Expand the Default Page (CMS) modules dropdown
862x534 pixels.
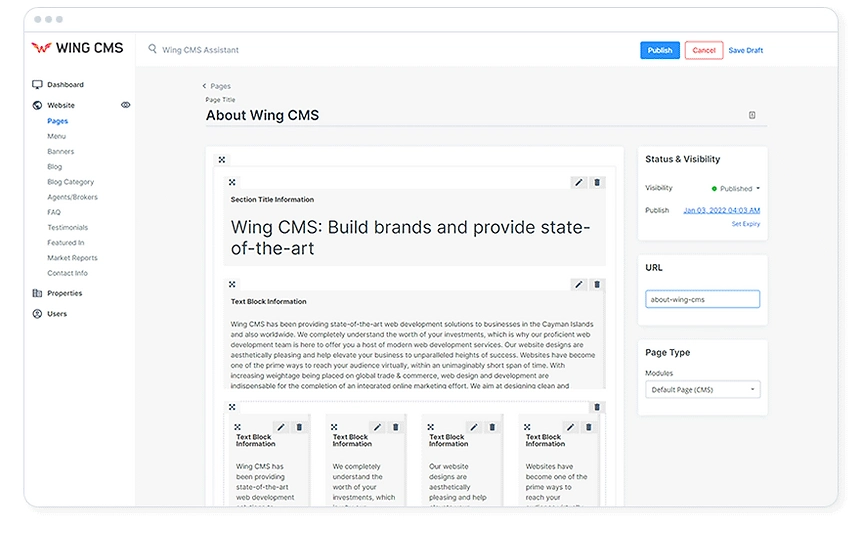click(x=703, y=390)
